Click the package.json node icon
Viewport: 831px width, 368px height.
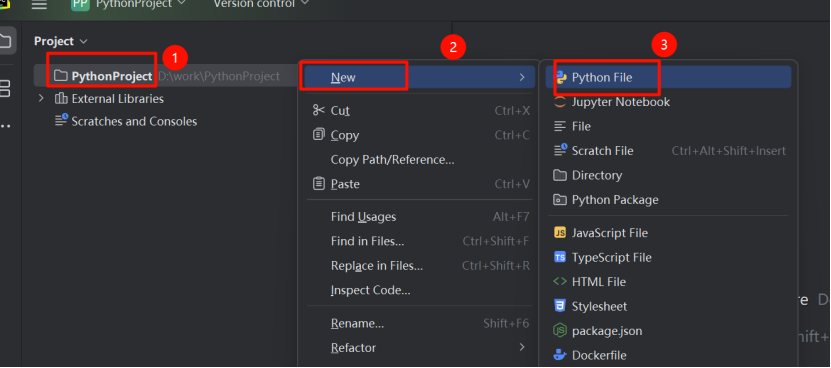560,331
